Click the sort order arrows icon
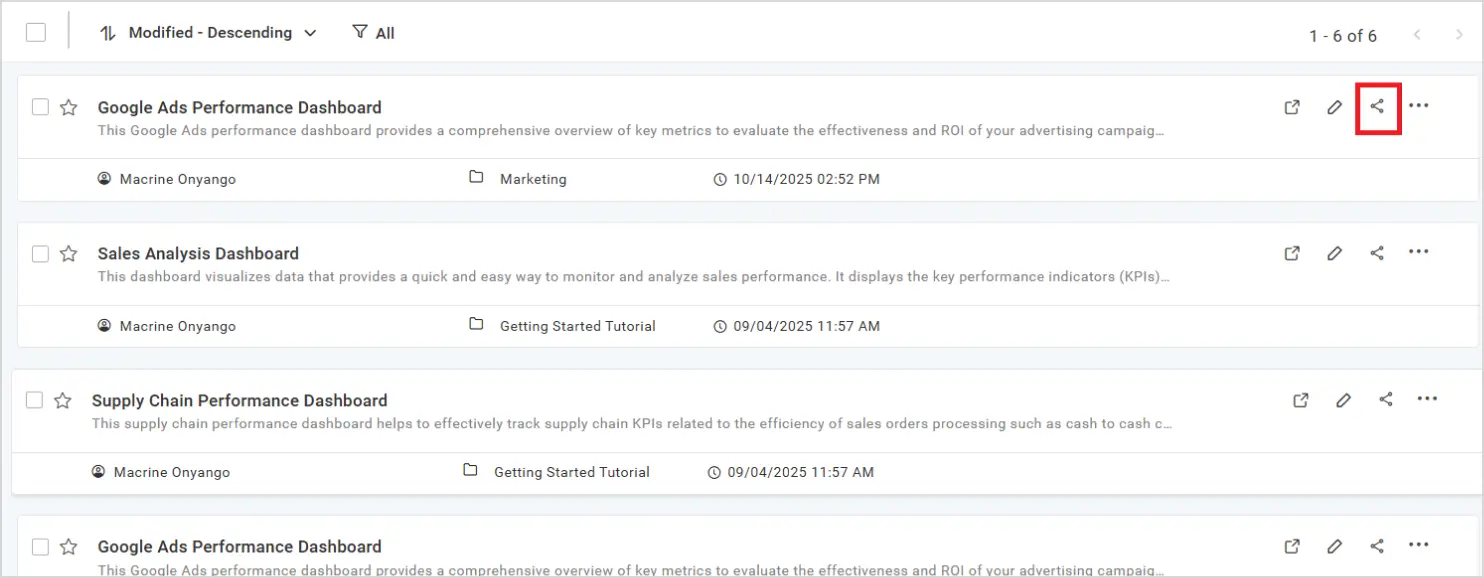 (x=108, y=33)
